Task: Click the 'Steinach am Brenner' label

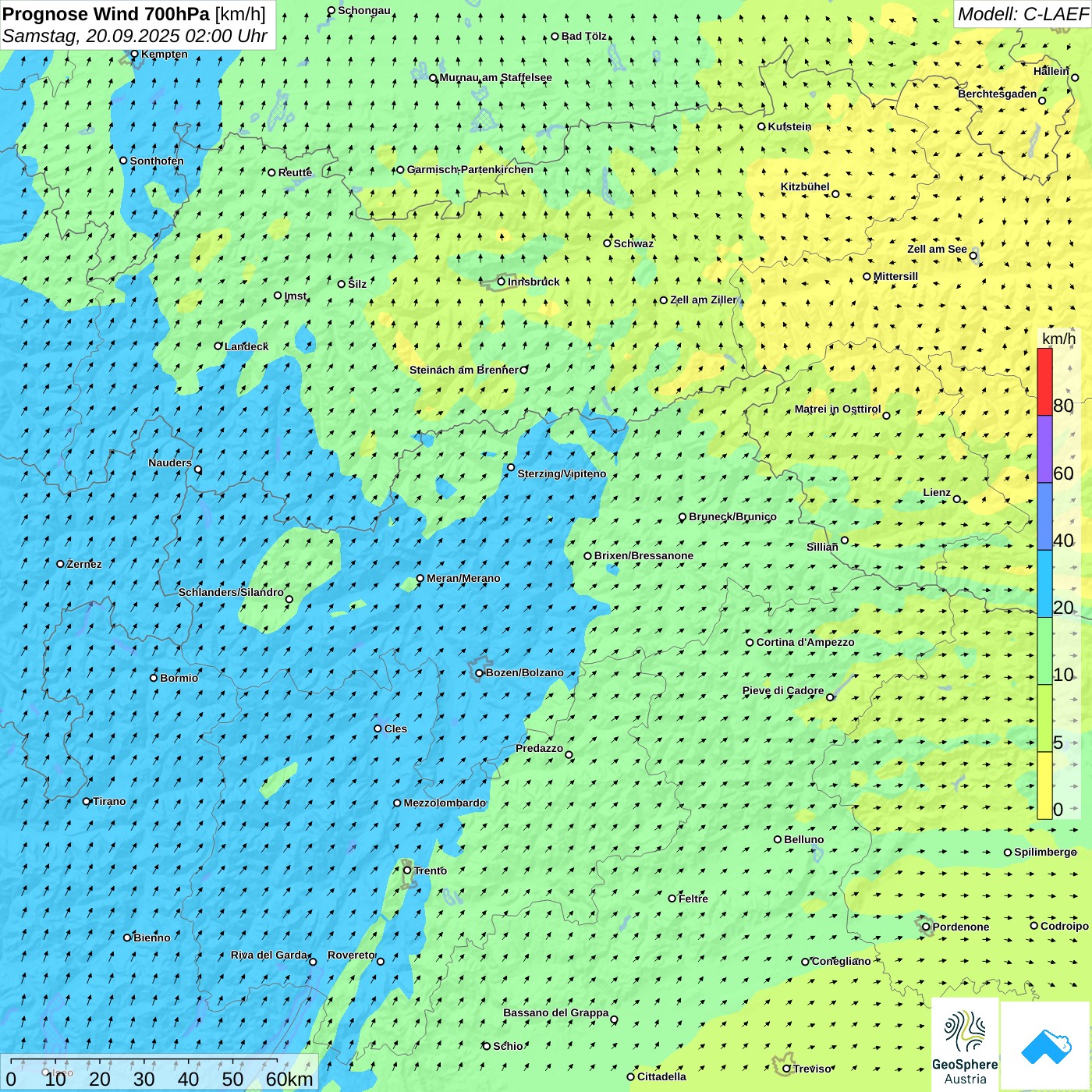Action: coord(464,370)
